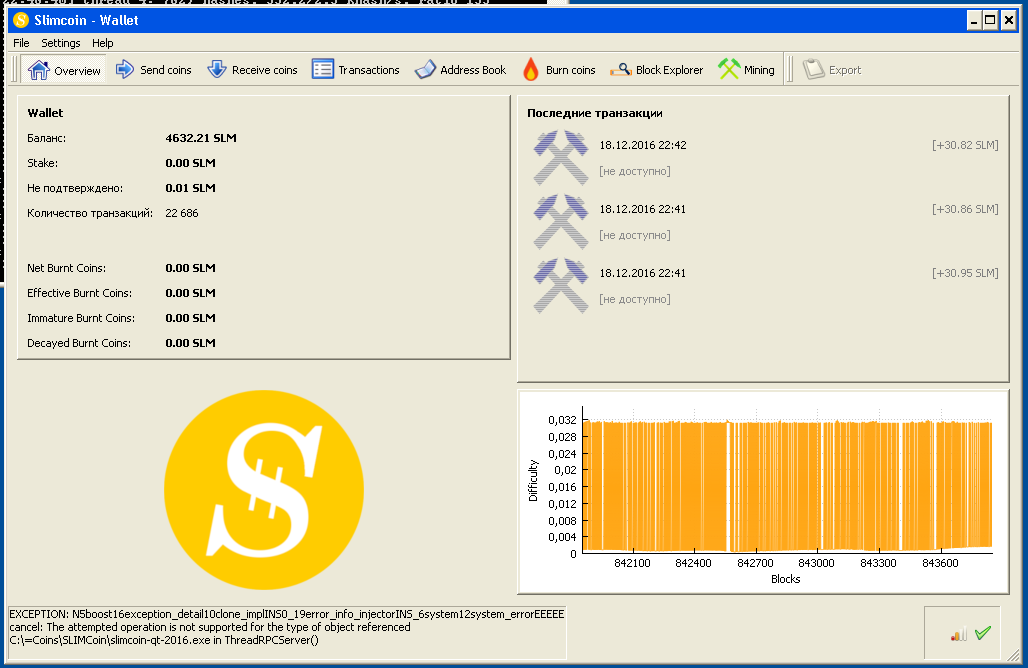Click the green sync checkmark status icon
Image resolution: width=1028 pixels, height=668 pixels.
click(x=983, y=633)
